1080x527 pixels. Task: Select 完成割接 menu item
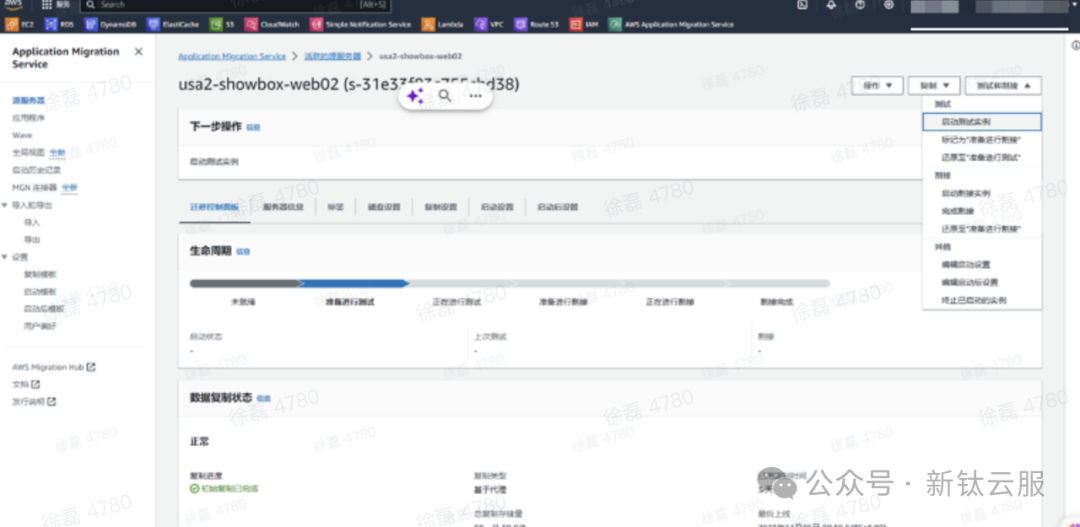pyautogui.click(x=982, y=211)
